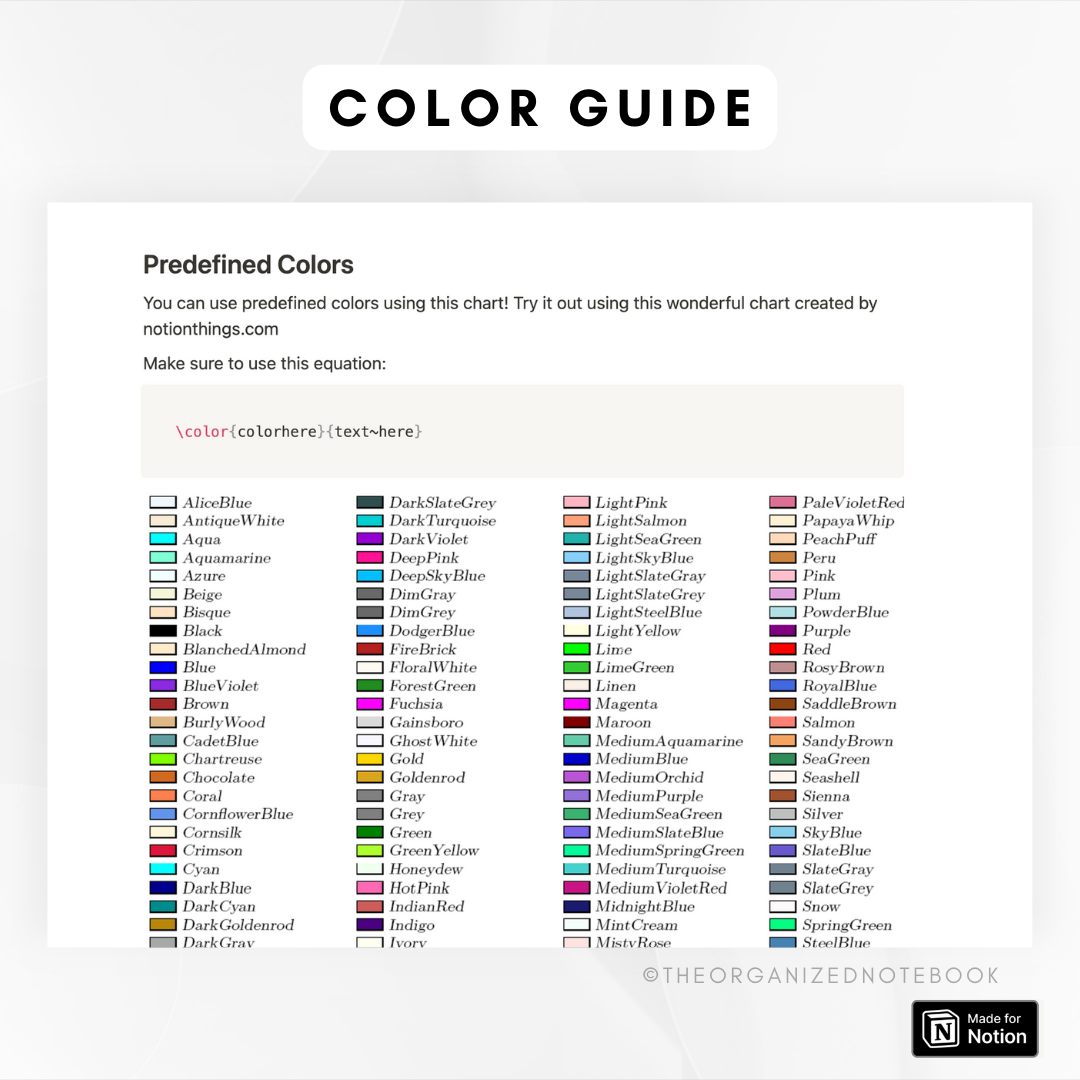Screen dimensions: 1080x1080
Task: Click the notionthings.com text
Action: 211,329
